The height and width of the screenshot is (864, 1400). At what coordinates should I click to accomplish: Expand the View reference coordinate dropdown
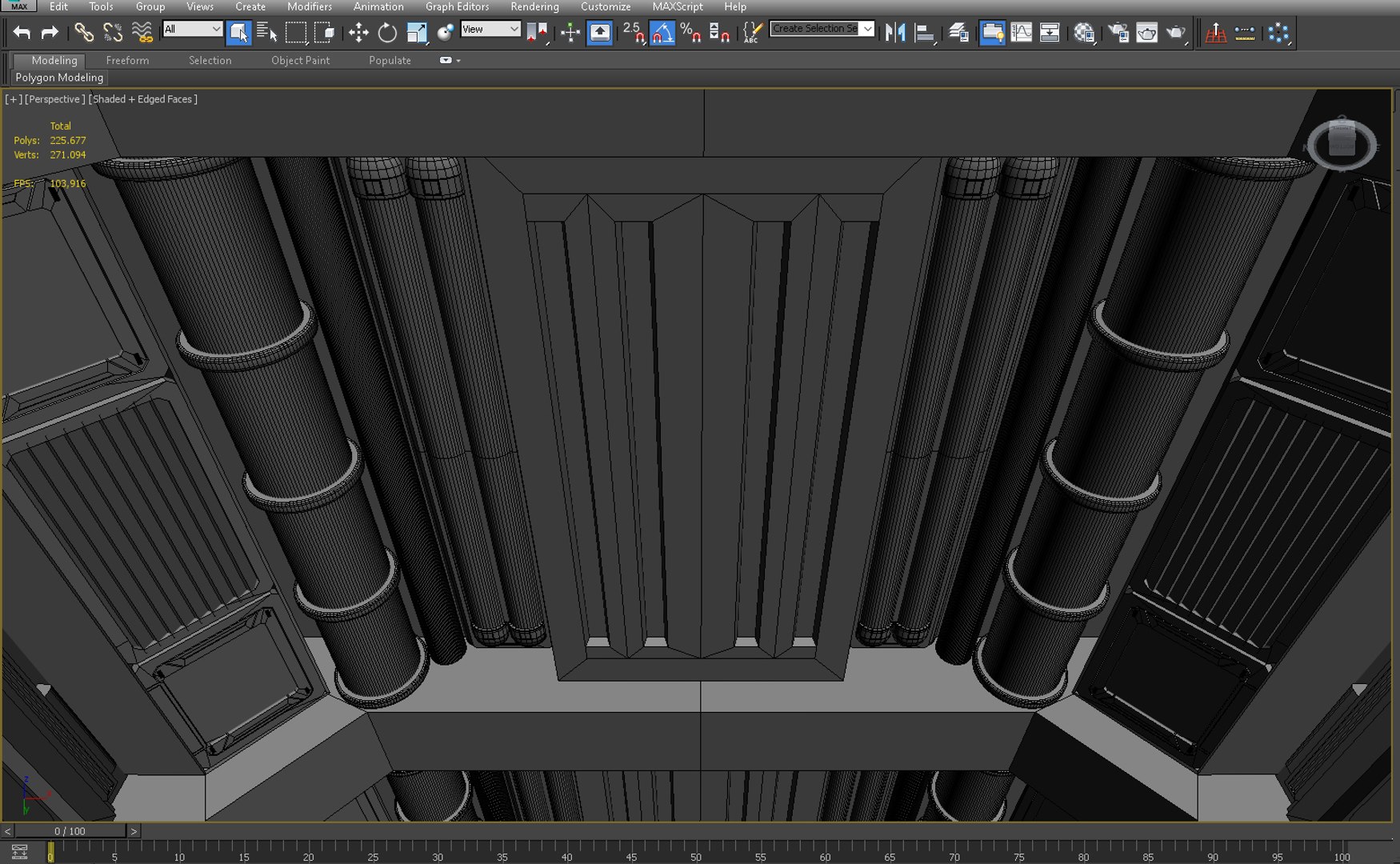point(490,29)
